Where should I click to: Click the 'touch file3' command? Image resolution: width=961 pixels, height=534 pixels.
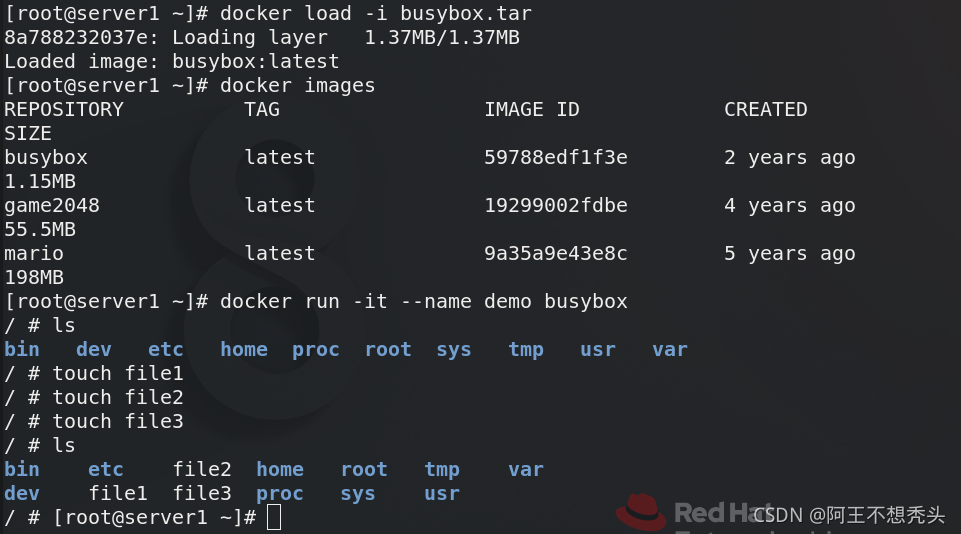click(118, 421)
